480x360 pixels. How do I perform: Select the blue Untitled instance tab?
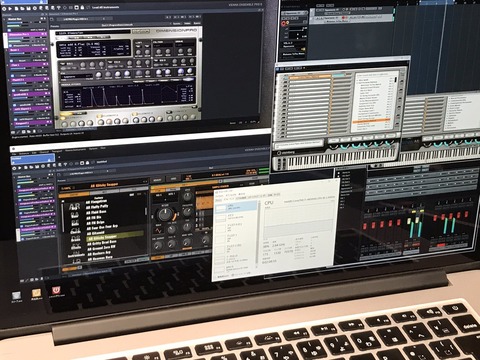pyautogui.click(x=32, y=159)
